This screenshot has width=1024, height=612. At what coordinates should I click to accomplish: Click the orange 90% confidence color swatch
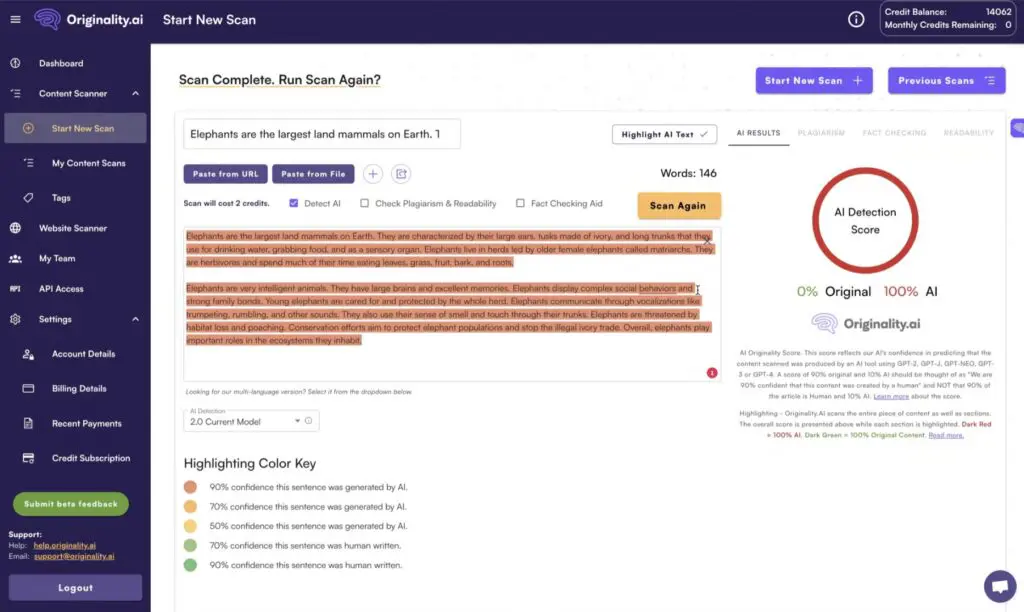click(190, 487)
